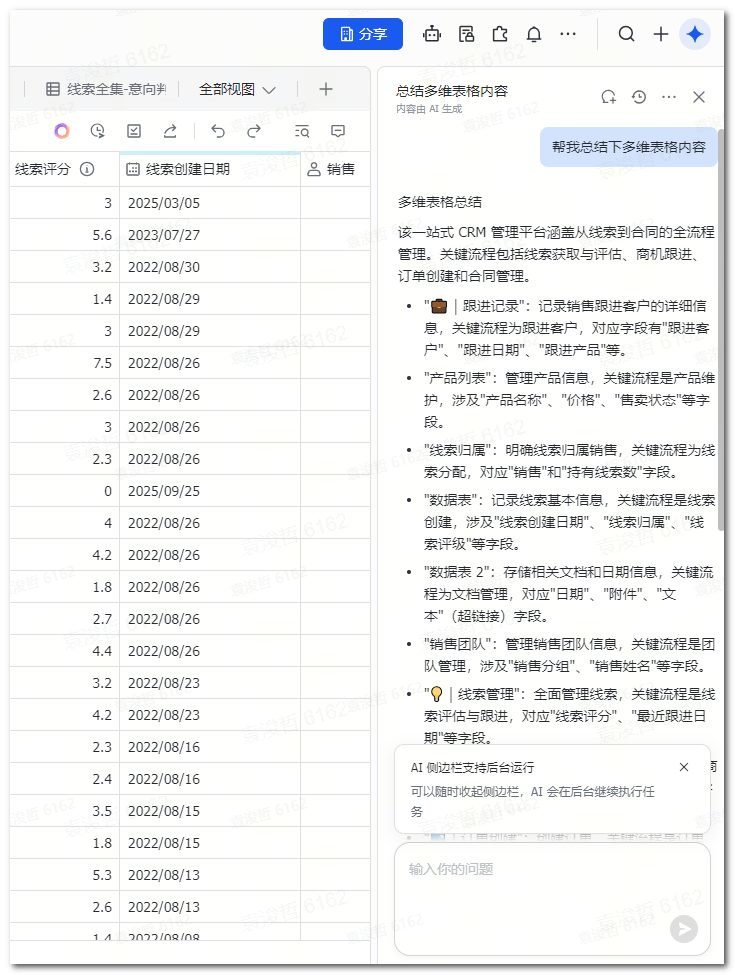Click the colorful ring AI icon in toolbar

pos(62,131)
